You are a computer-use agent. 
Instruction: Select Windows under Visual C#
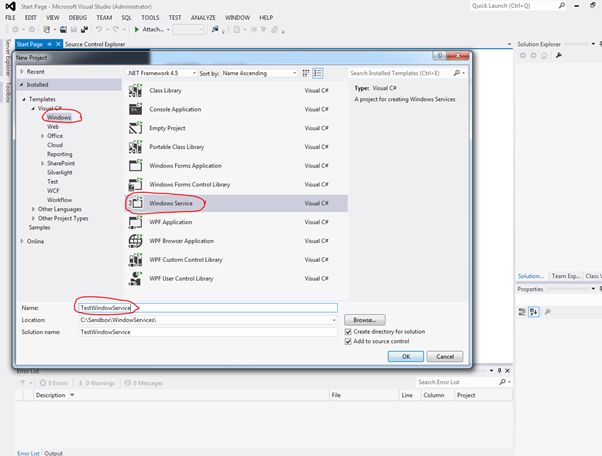click(59, 117)
